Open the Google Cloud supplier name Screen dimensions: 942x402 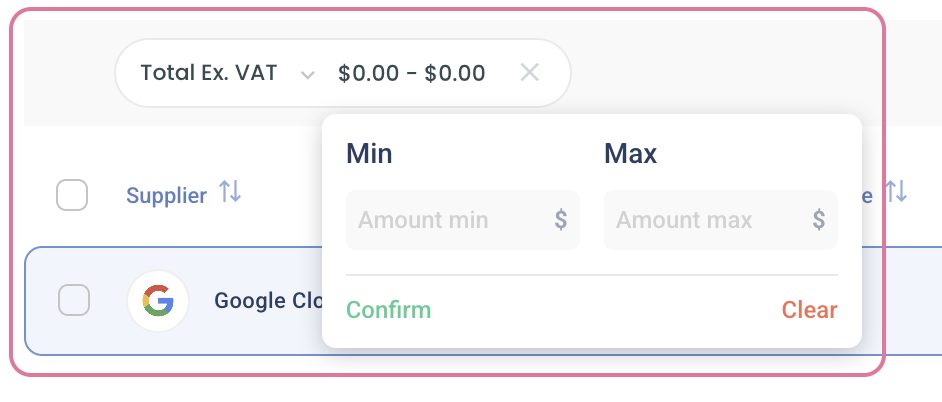(x=266, y=301)
